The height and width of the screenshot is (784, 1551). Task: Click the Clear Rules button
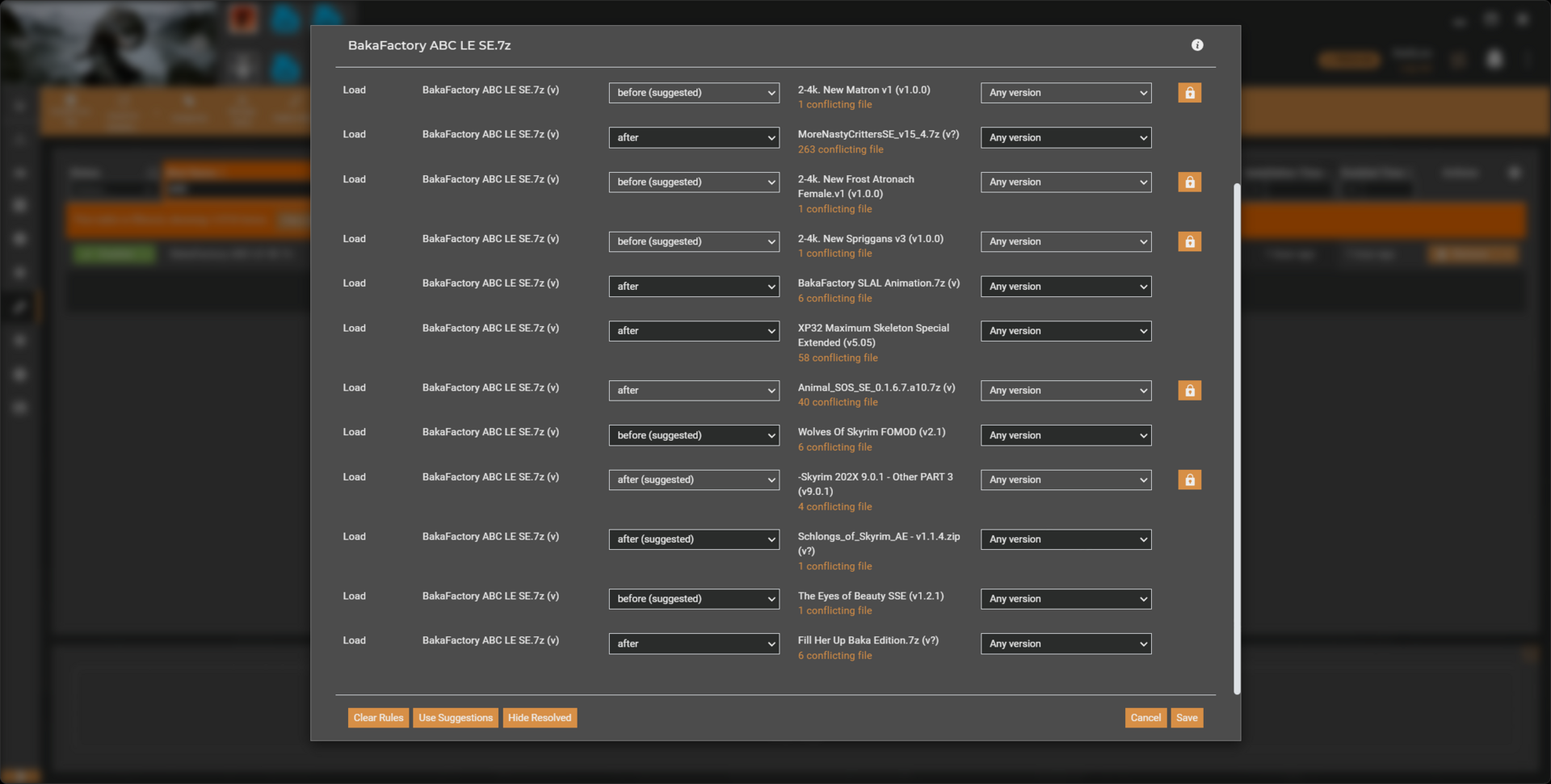pyautogui.click(x=378, y=718)
